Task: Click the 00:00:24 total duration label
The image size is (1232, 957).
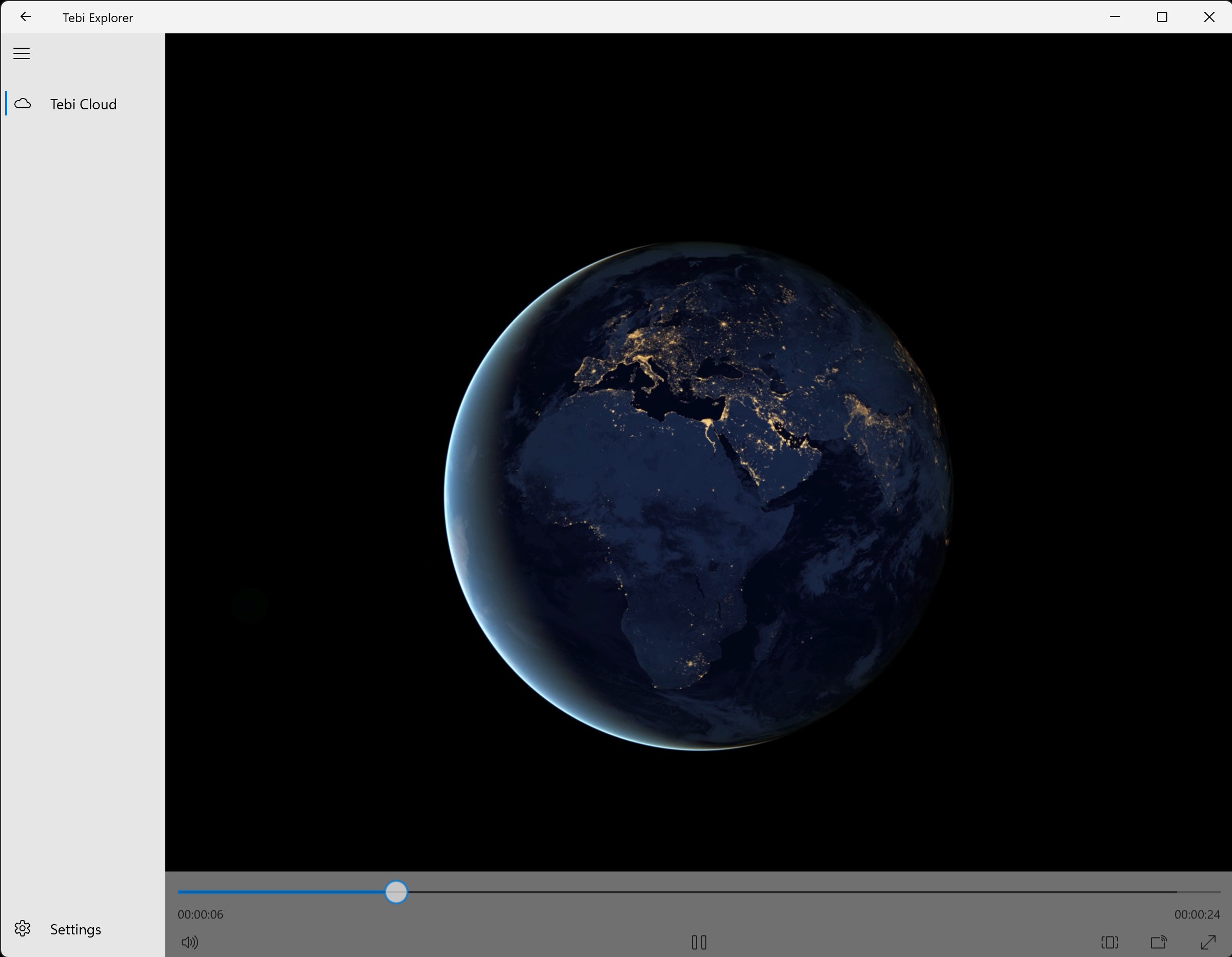Action: (1197, 914)
